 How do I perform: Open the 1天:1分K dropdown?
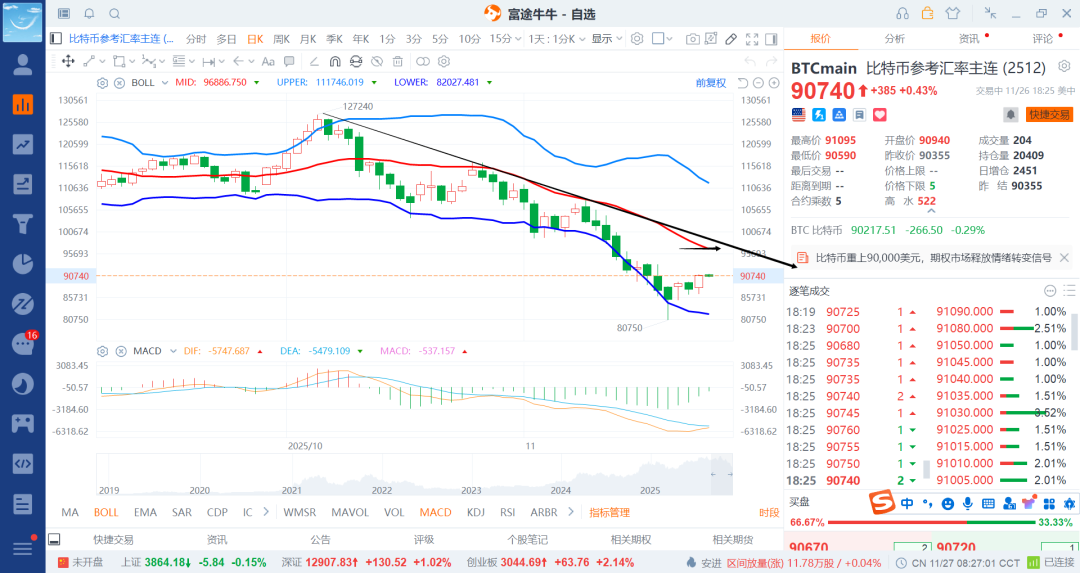pyautogui.click(x=557, y=39)
